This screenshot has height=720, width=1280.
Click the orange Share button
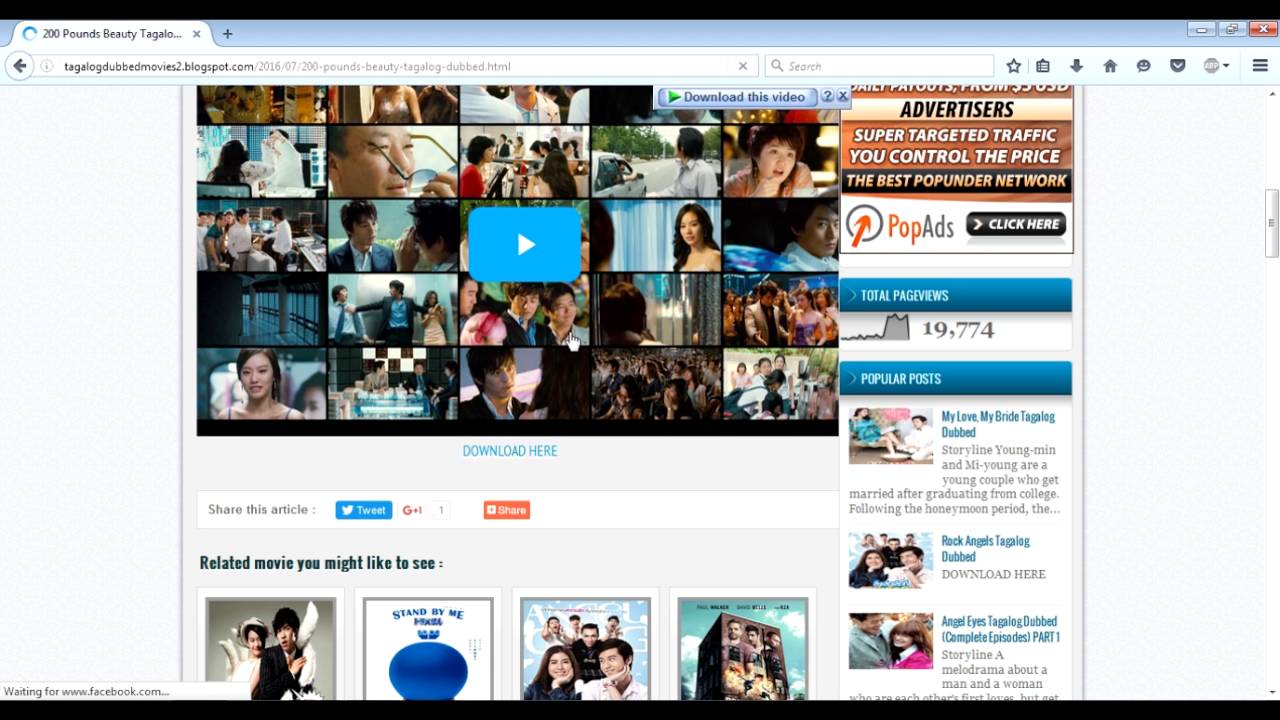(x=506, y=510)
